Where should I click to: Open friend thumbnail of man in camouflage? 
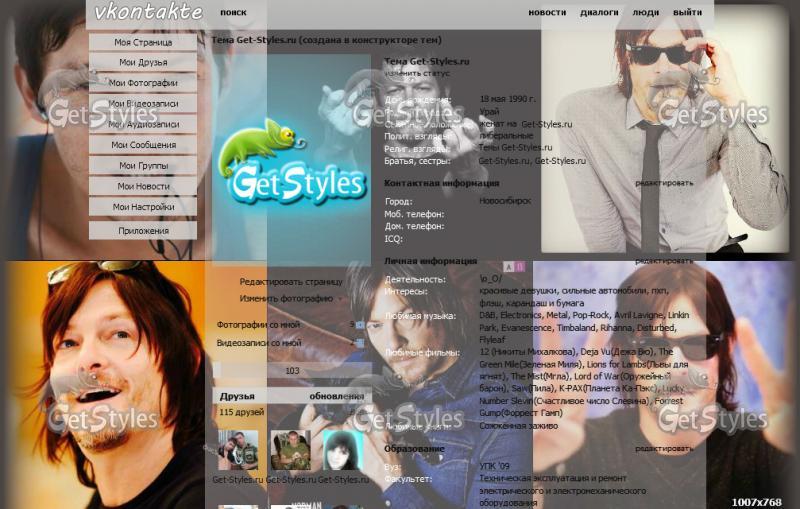click(290, 450)
